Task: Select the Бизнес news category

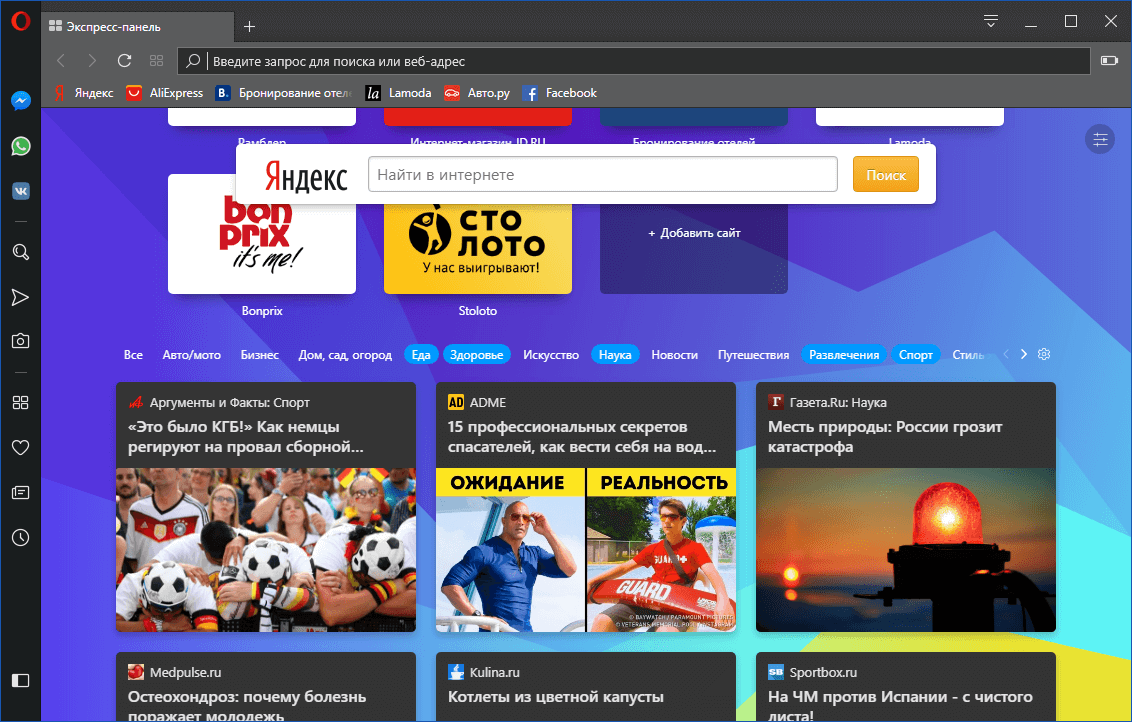Action: (x=260, y=355)
